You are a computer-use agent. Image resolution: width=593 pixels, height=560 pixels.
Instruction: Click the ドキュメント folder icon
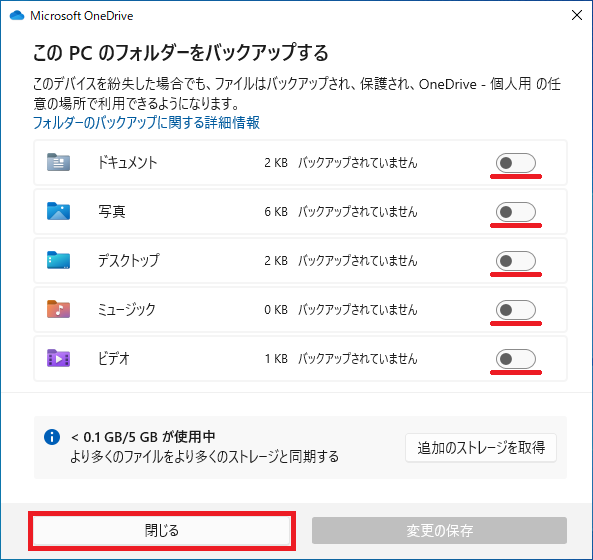click(x=58, y=162)
